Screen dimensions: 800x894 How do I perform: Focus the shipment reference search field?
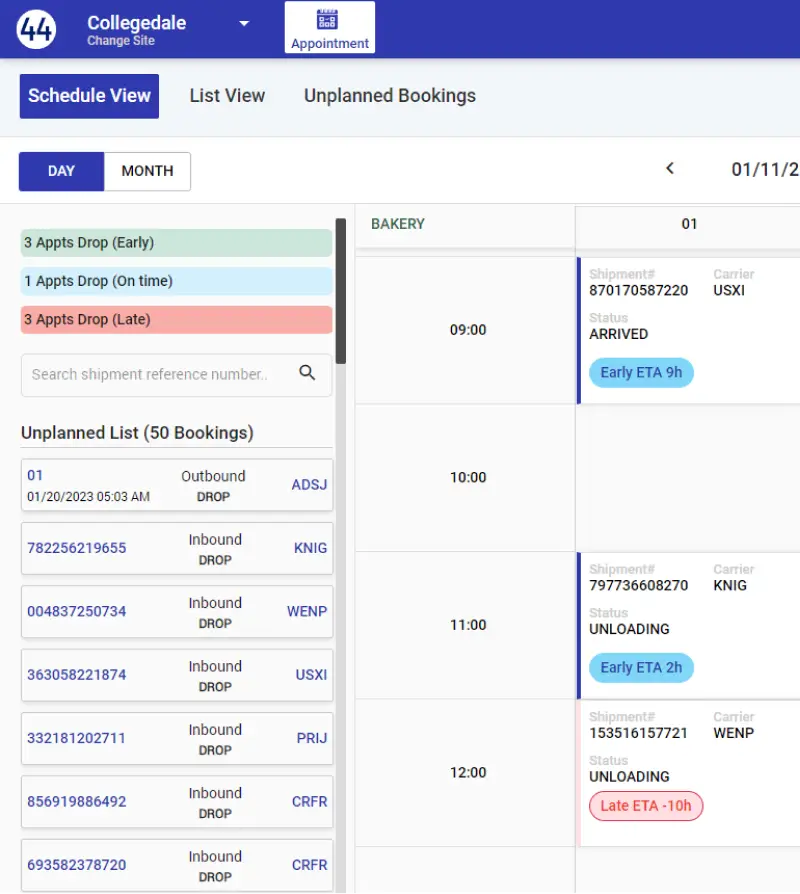coord(177,375)
